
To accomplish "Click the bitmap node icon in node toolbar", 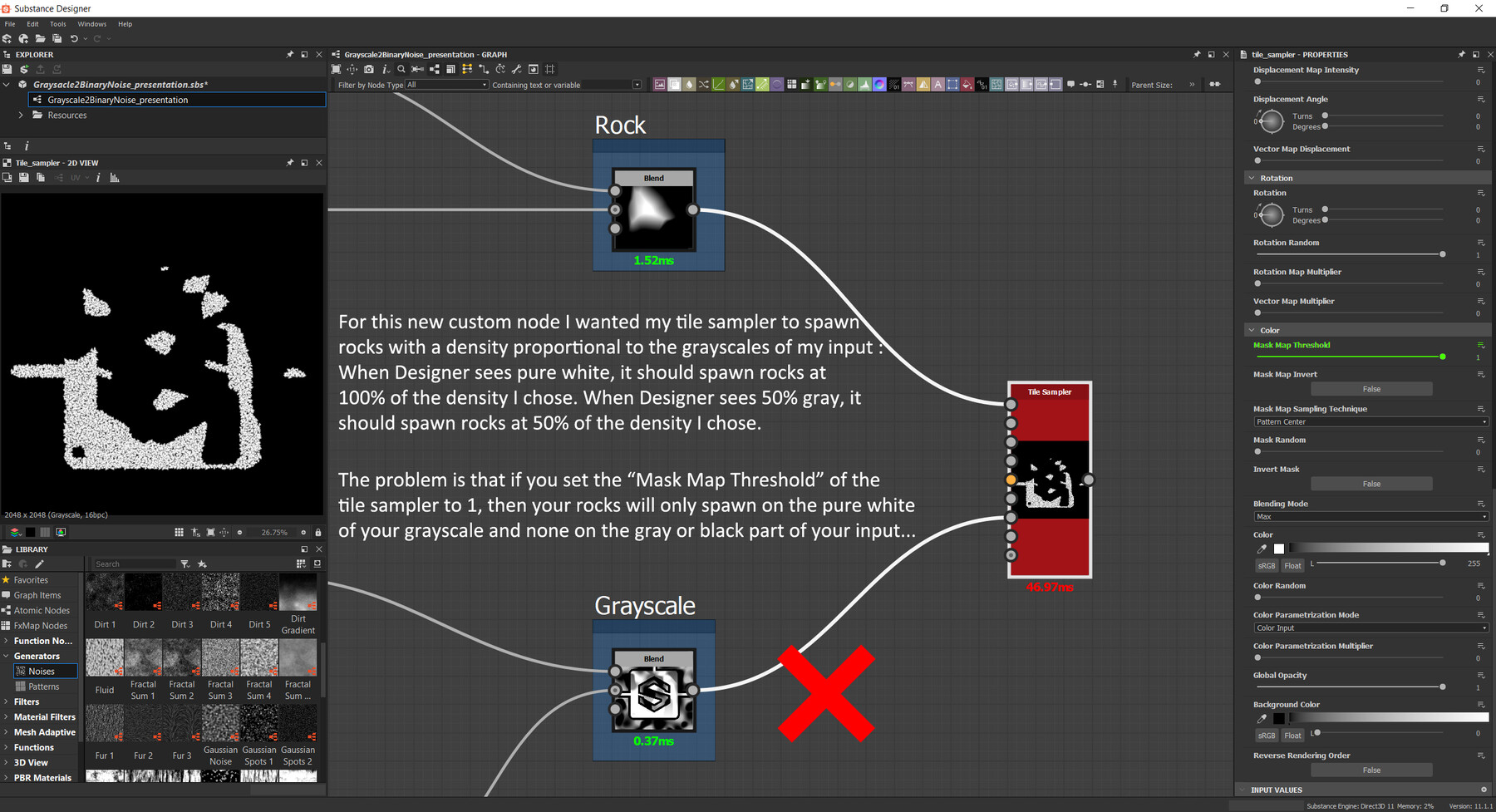I will point(660,85).
